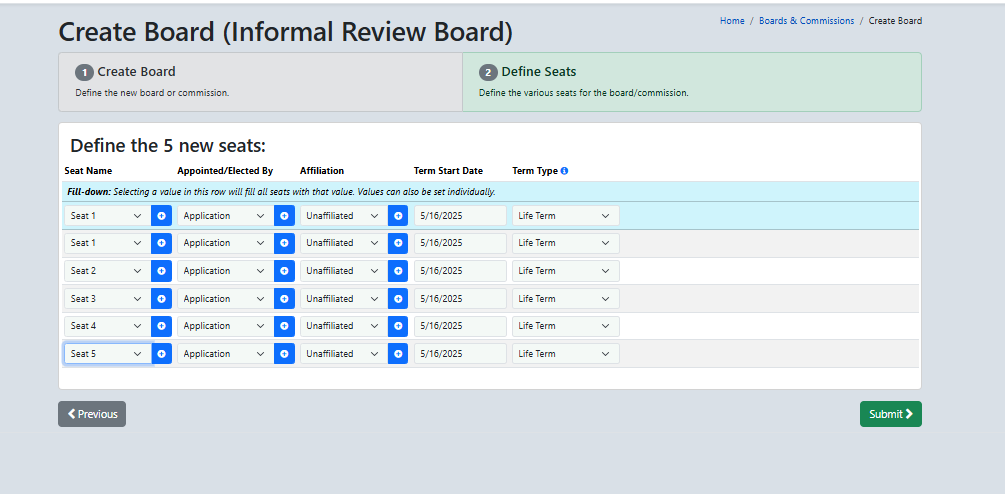
Task: Click plus icon beside Unaffiliated in Seat 3 row
Action: (x=398, y=299)
